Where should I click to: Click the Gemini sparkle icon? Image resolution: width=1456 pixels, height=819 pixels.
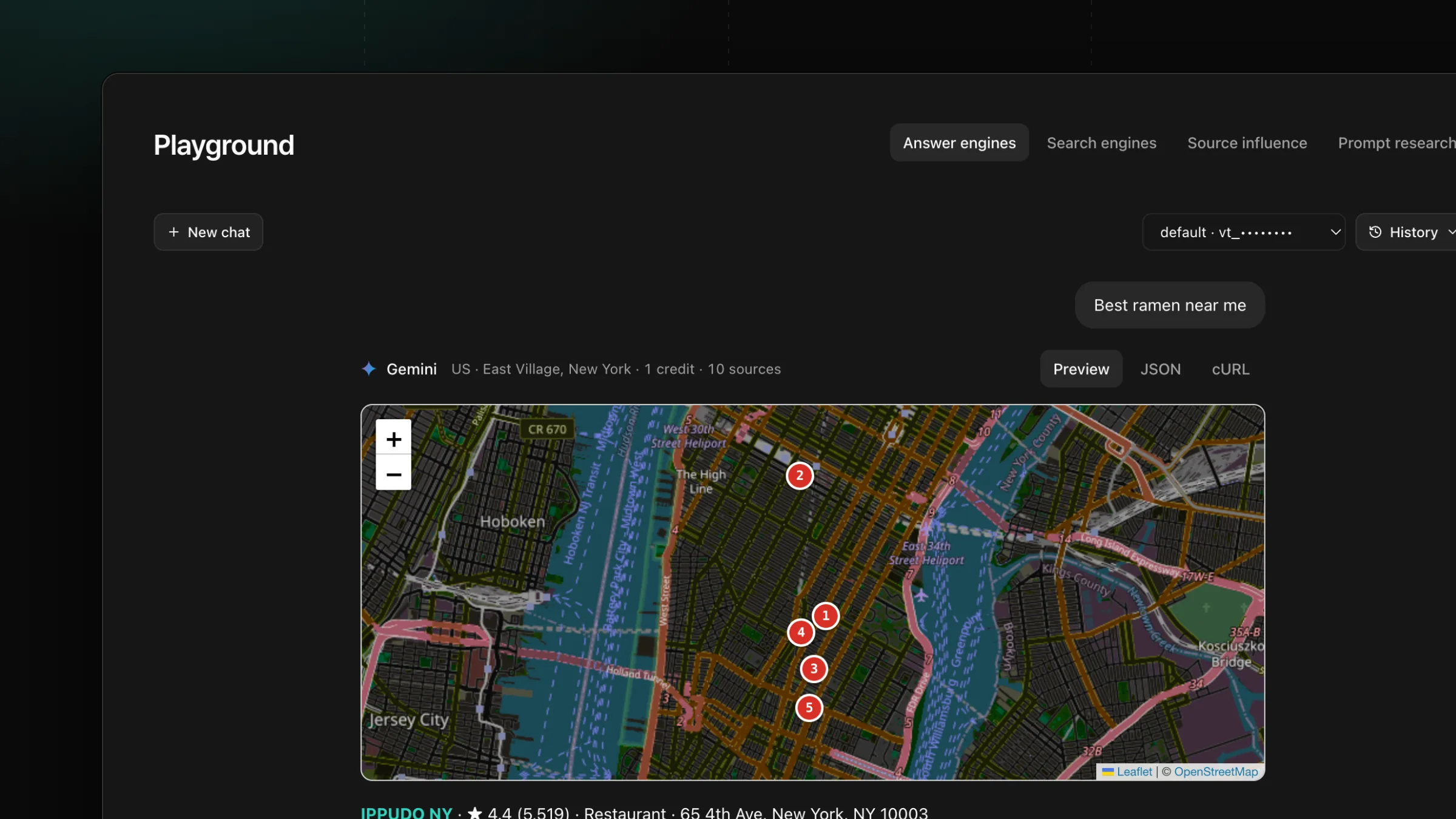point(369,369)
